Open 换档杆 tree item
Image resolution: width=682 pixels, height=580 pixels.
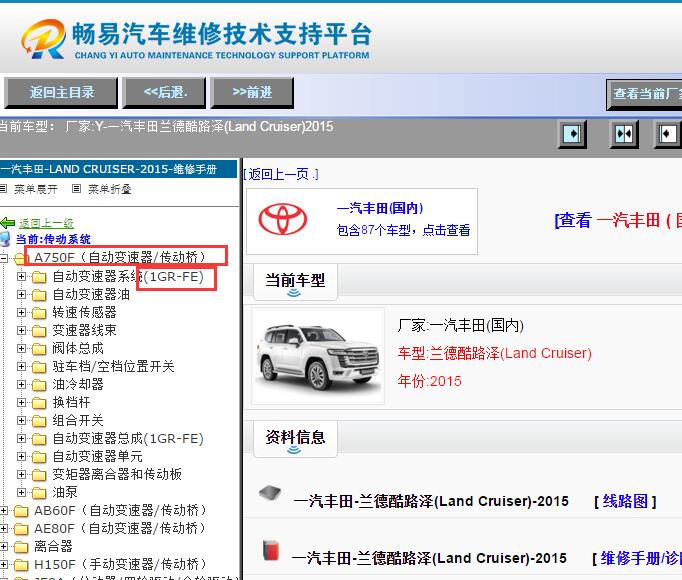pyautogui.click(x=71, y=402)
